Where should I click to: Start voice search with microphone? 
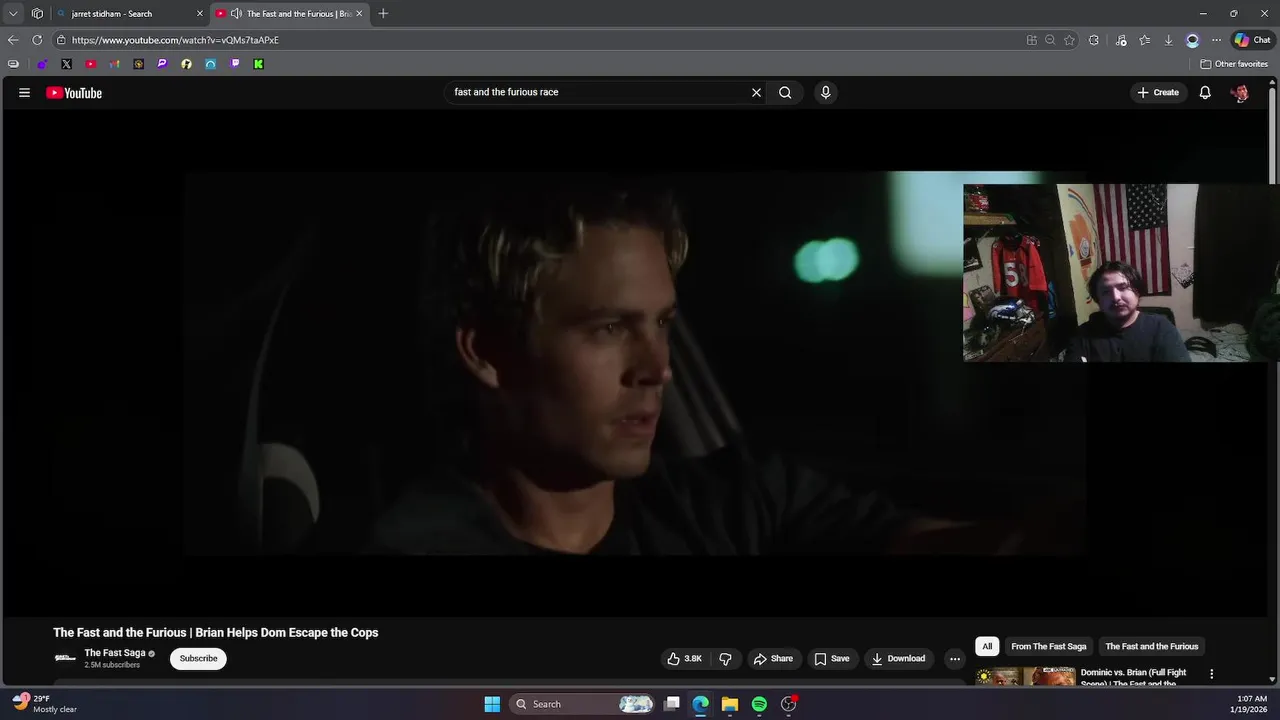[x=825, y=92]
